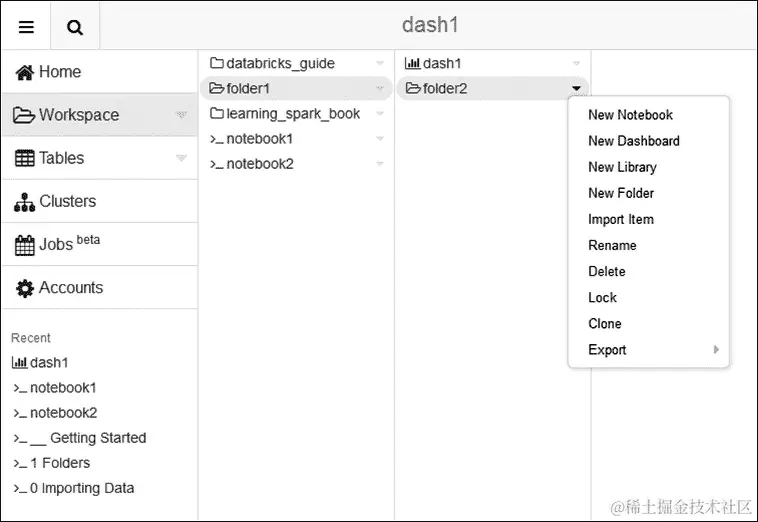The height and width of the screenshot is (522, 758).
Task: Click the Home house icon
Action: [25, 72]
